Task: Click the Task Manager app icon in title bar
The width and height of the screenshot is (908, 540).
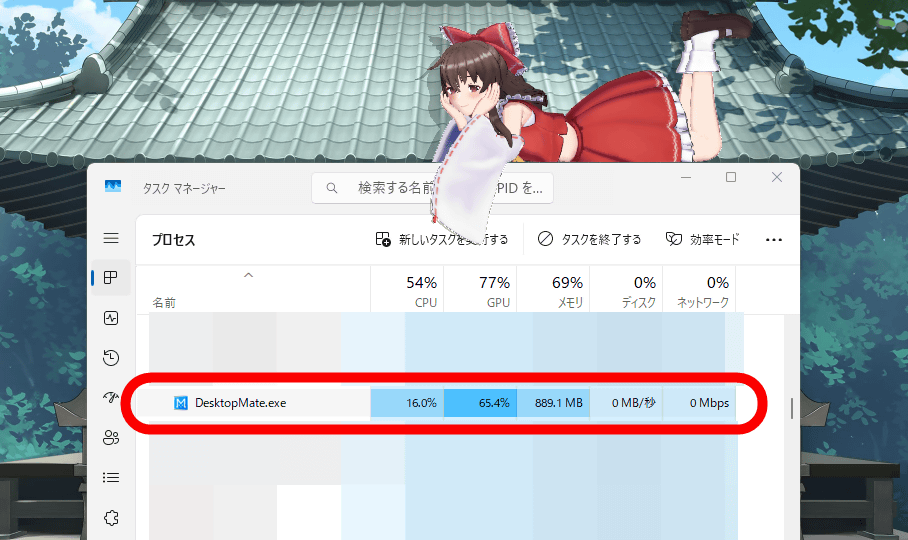Action: 113,187
